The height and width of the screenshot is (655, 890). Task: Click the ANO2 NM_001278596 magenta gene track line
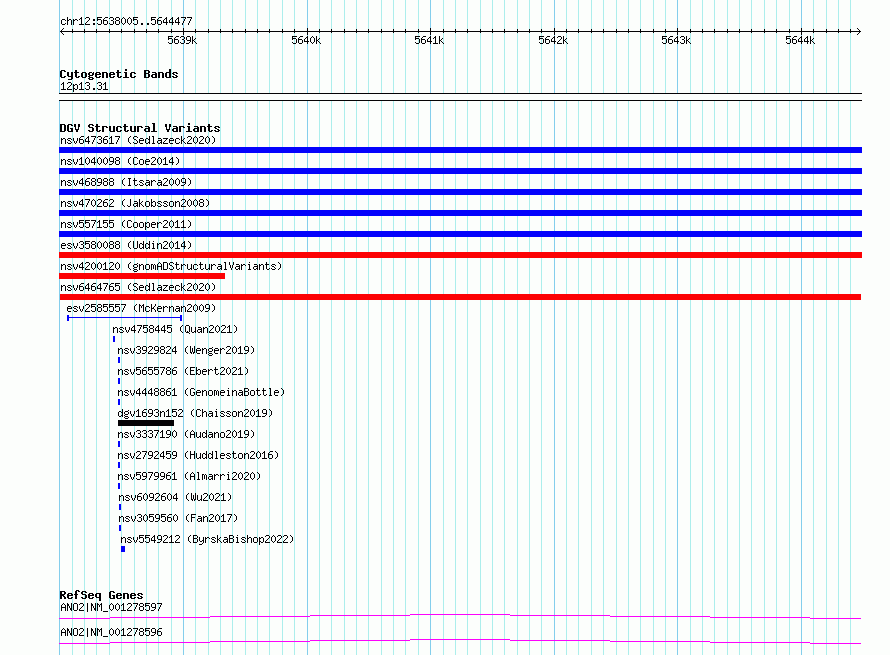click(x=460, y=641)
